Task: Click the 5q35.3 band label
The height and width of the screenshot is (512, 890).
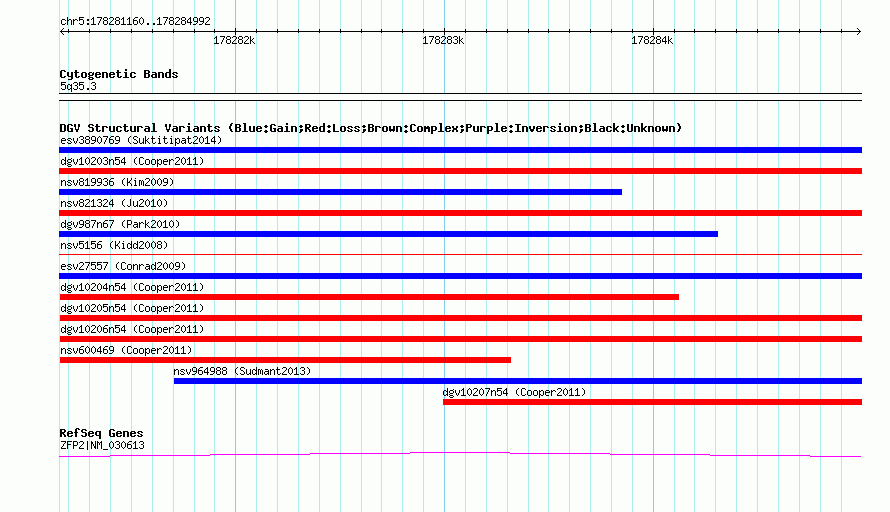Action: coord(78,86)
